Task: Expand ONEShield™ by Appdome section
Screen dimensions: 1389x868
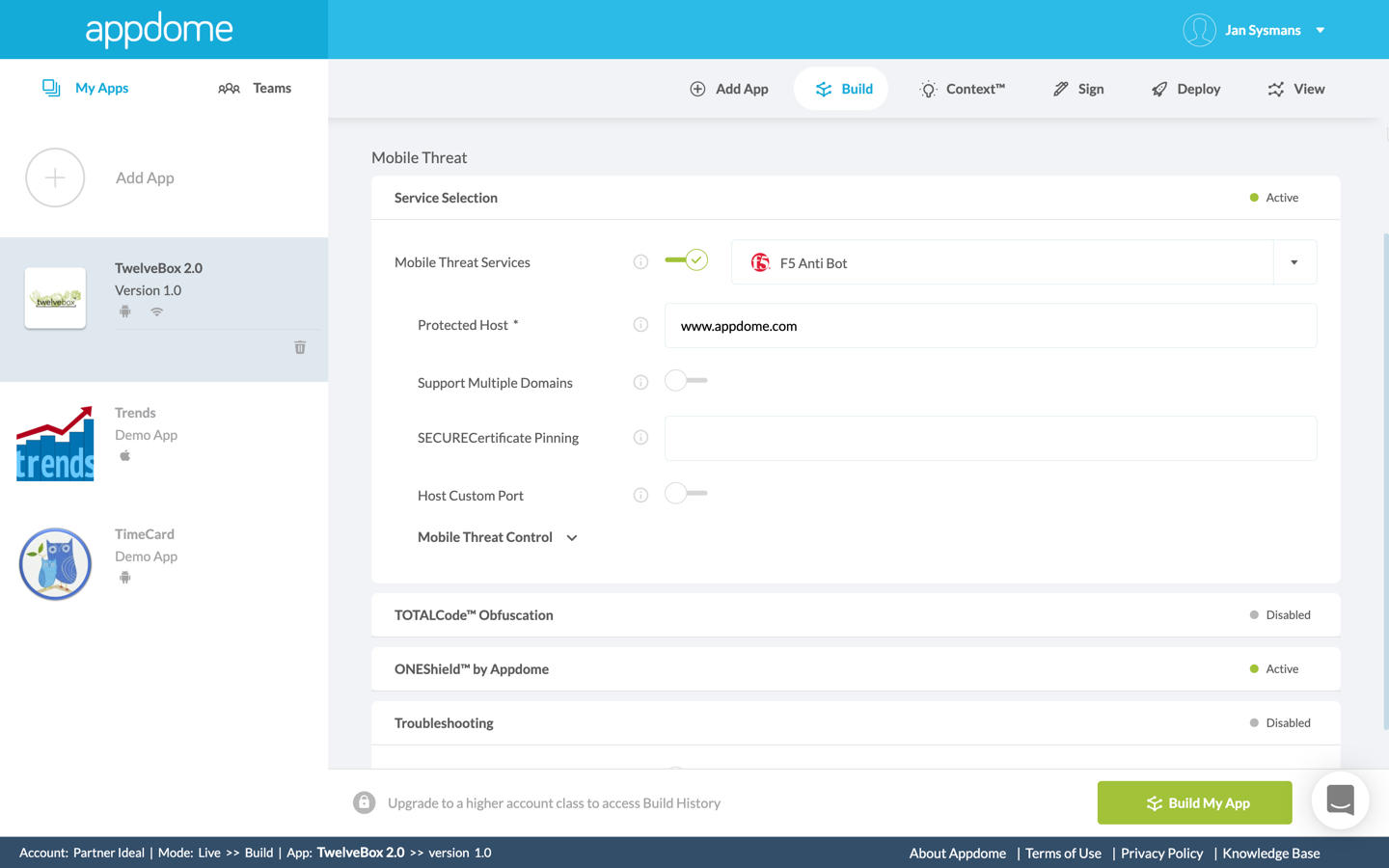Action: click(x=856, y=669)
